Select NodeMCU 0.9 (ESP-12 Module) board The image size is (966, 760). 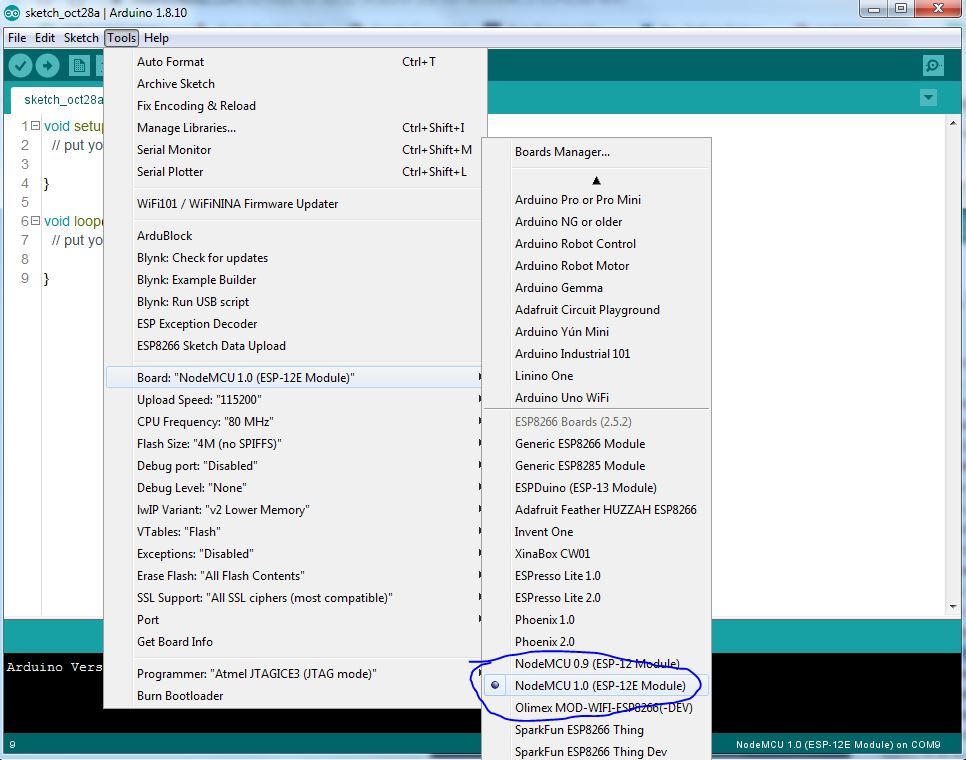pos(596,663)
